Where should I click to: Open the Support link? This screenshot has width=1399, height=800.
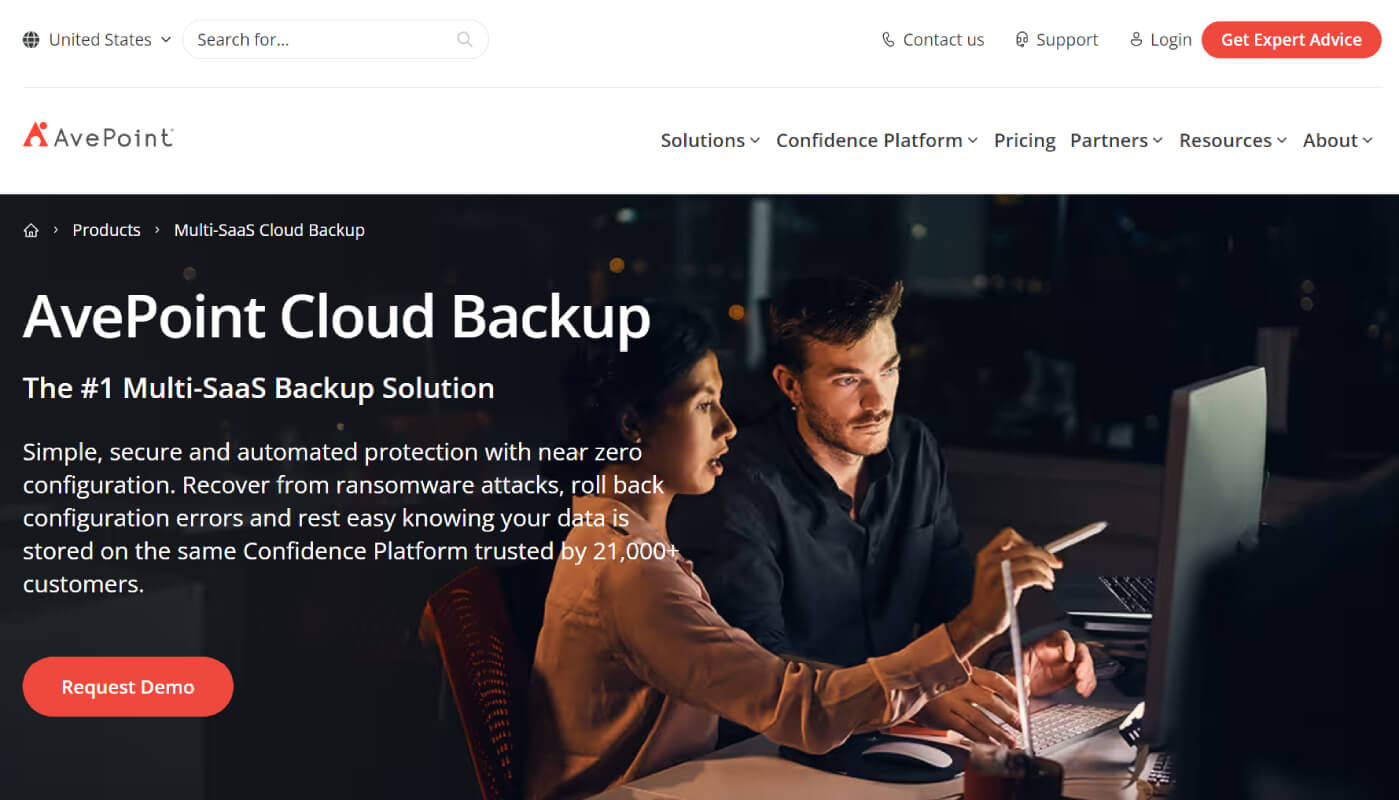[x=1057, y=40]
